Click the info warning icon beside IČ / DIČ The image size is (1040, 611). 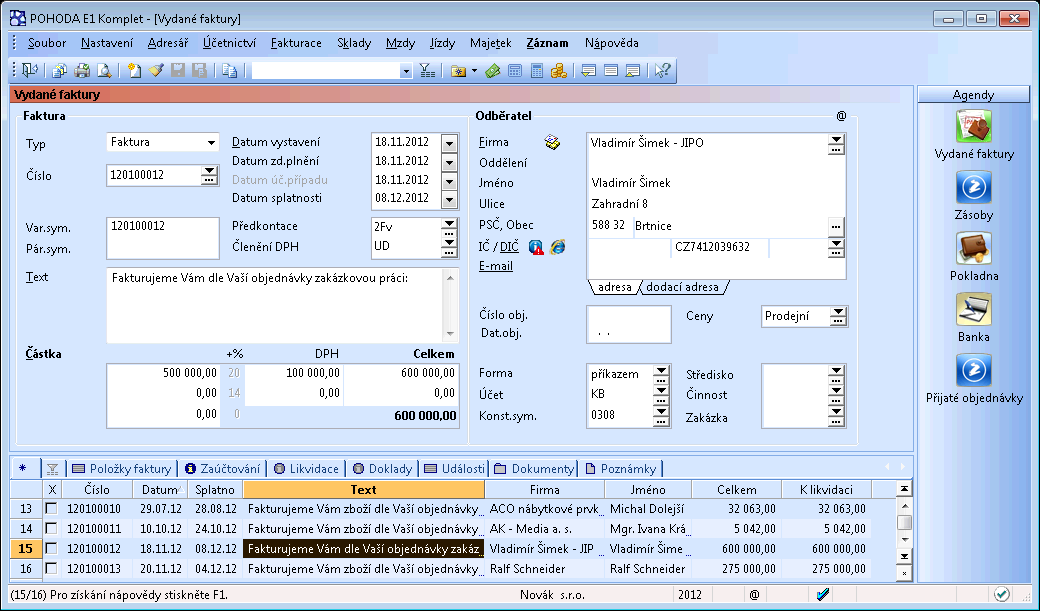click(536, 247)
